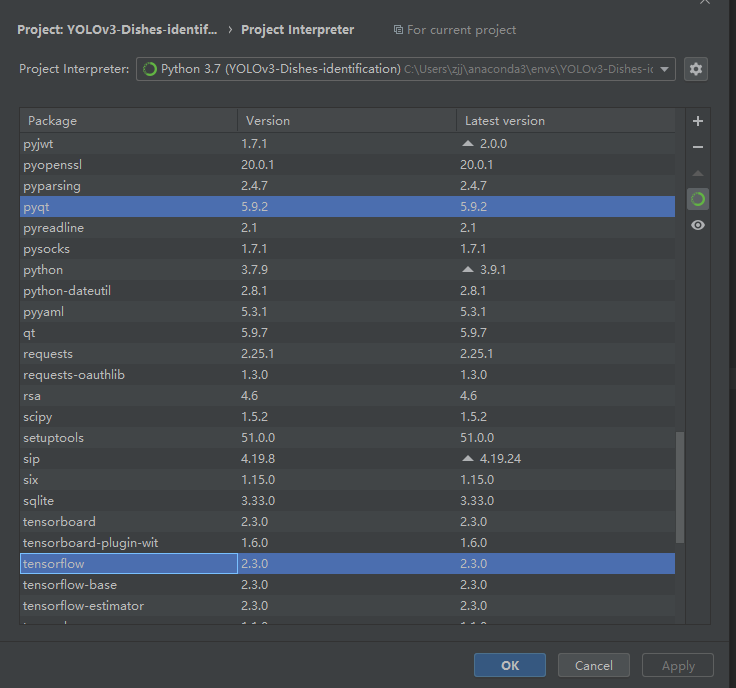Click the dialog close X button
736x688 pixels.
(x=705, y=2)
